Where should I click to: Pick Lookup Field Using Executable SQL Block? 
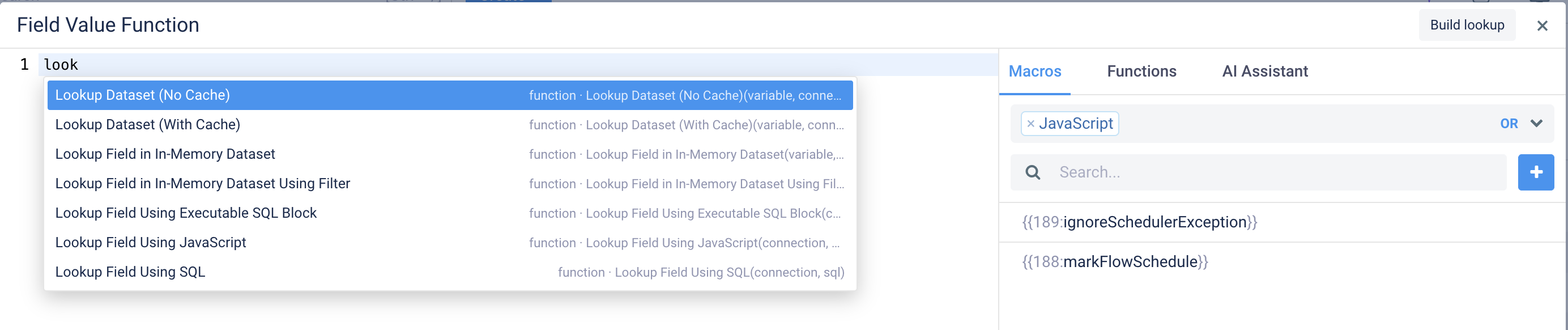450,213
